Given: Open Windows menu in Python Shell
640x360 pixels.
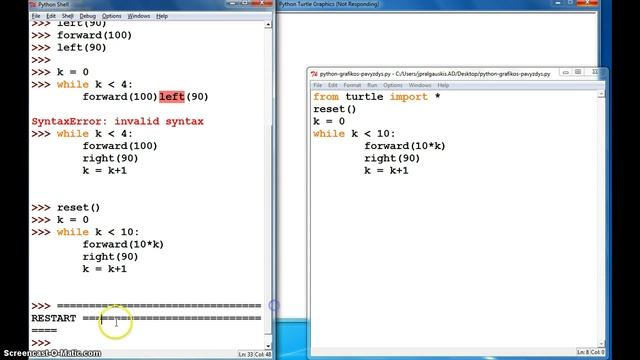Looking at the screenshot, I should pos(139,16).
